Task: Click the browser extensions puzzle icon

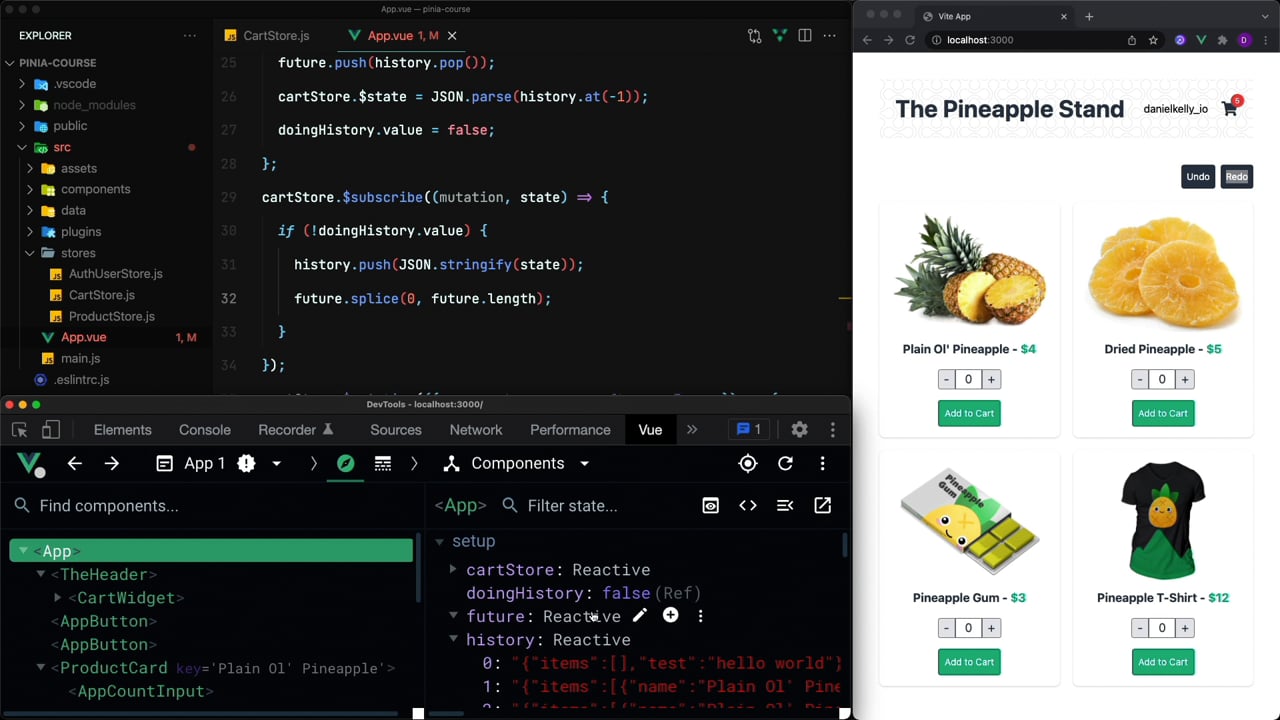Action: tap(1222, 40)
